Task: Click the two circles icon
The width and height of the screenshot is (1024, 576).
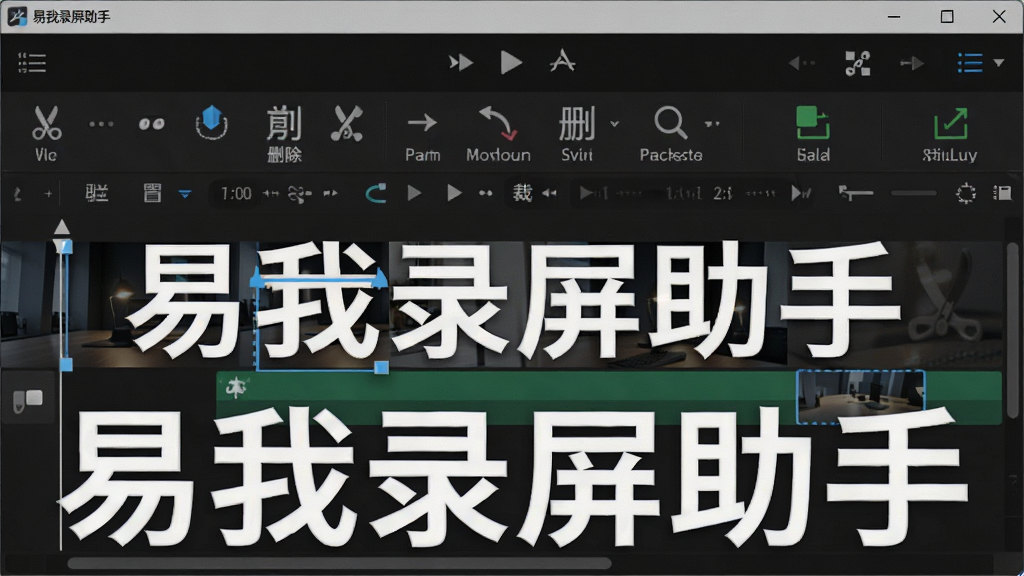Action: [x=152, y=124]
